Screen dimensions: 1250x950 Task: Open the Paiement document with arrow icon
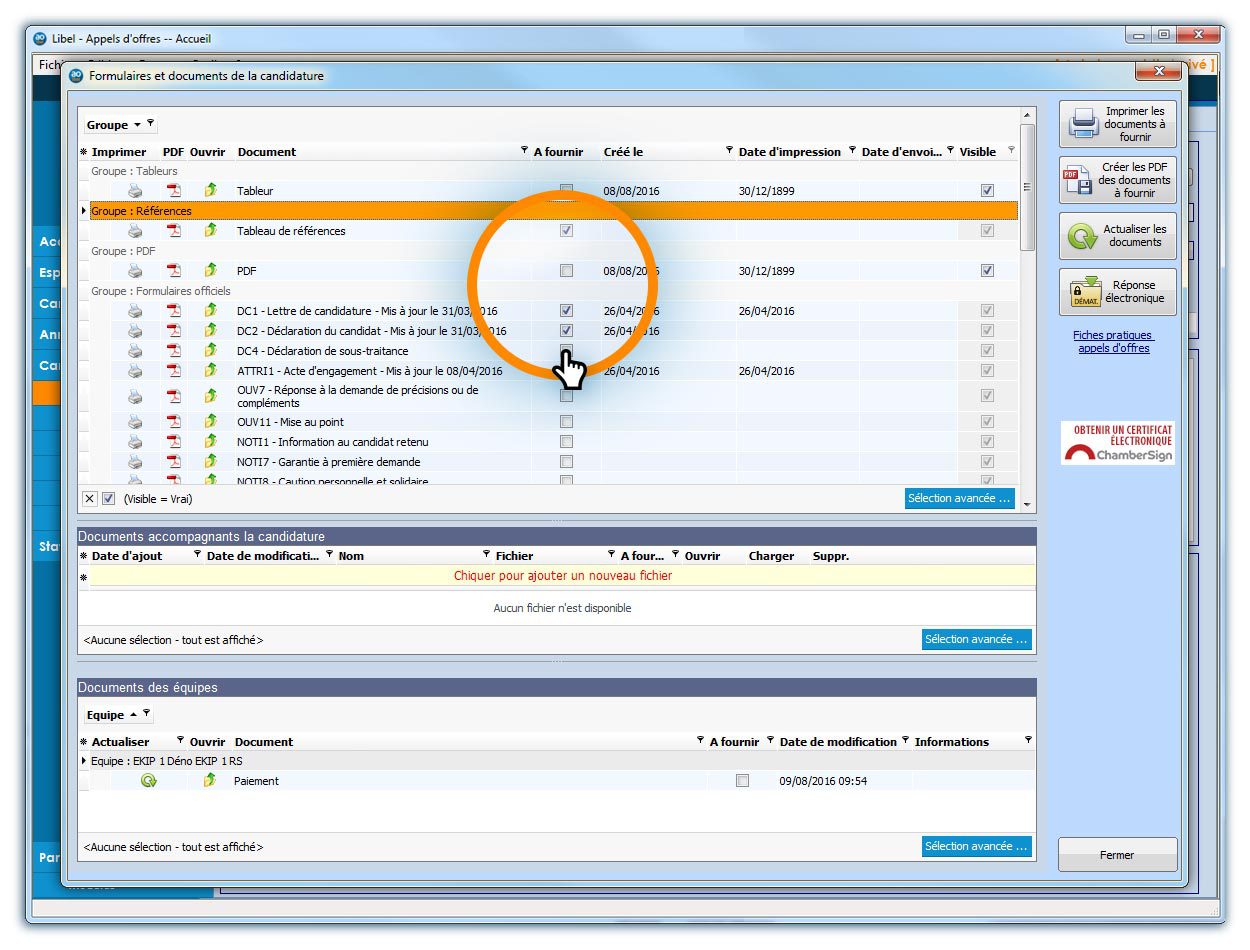pyautogui.click(x=210, y=781)
